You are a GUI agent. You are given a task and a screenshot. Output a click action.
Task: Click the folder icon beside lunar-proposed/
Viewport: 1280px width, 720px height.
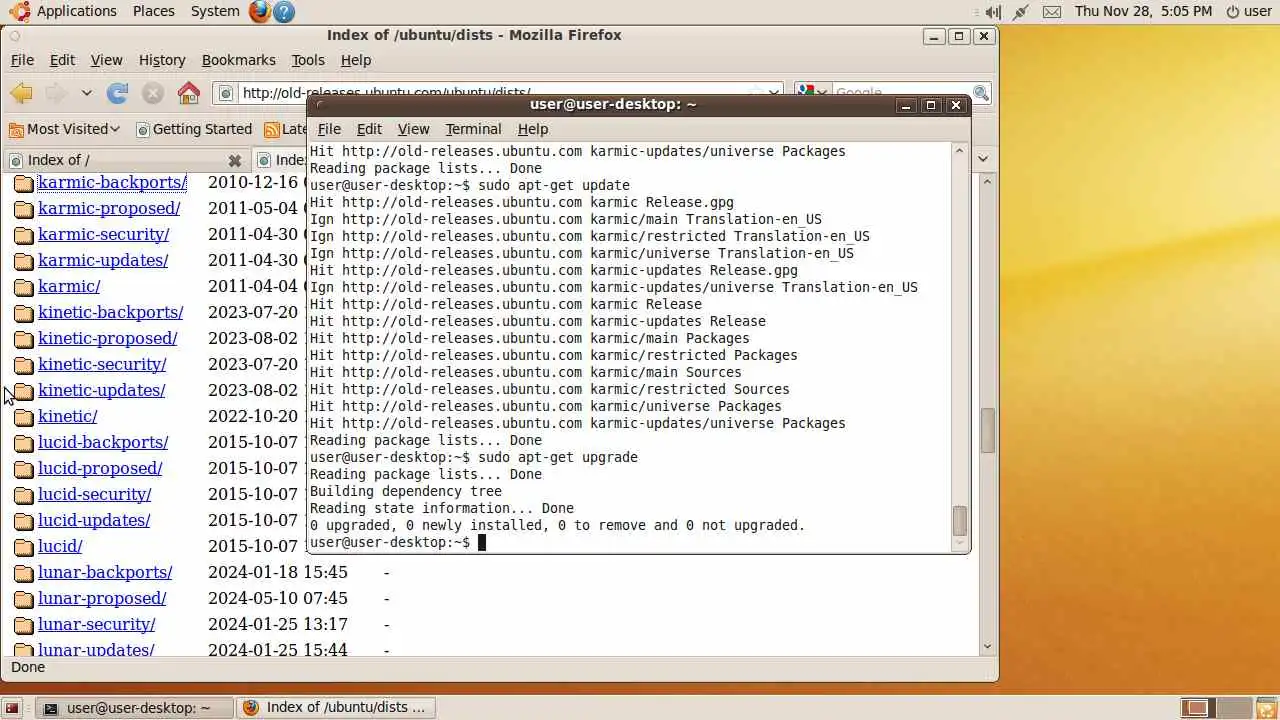click(x=24, y=599)
